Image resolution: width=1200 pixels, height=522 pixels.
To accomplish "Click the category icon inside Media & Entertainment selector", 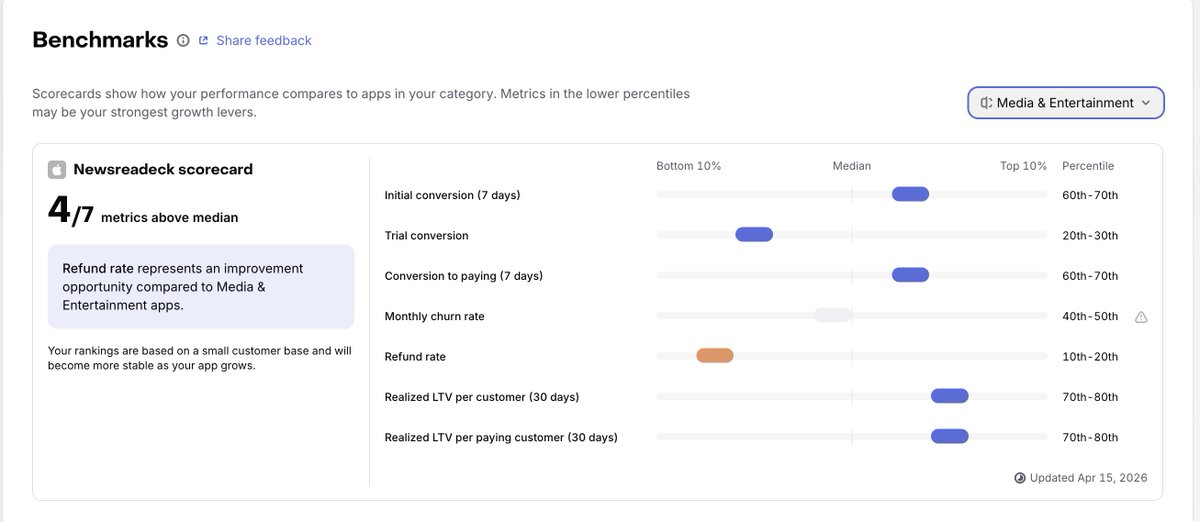I will pyautogui.click(x=986, y=103).
